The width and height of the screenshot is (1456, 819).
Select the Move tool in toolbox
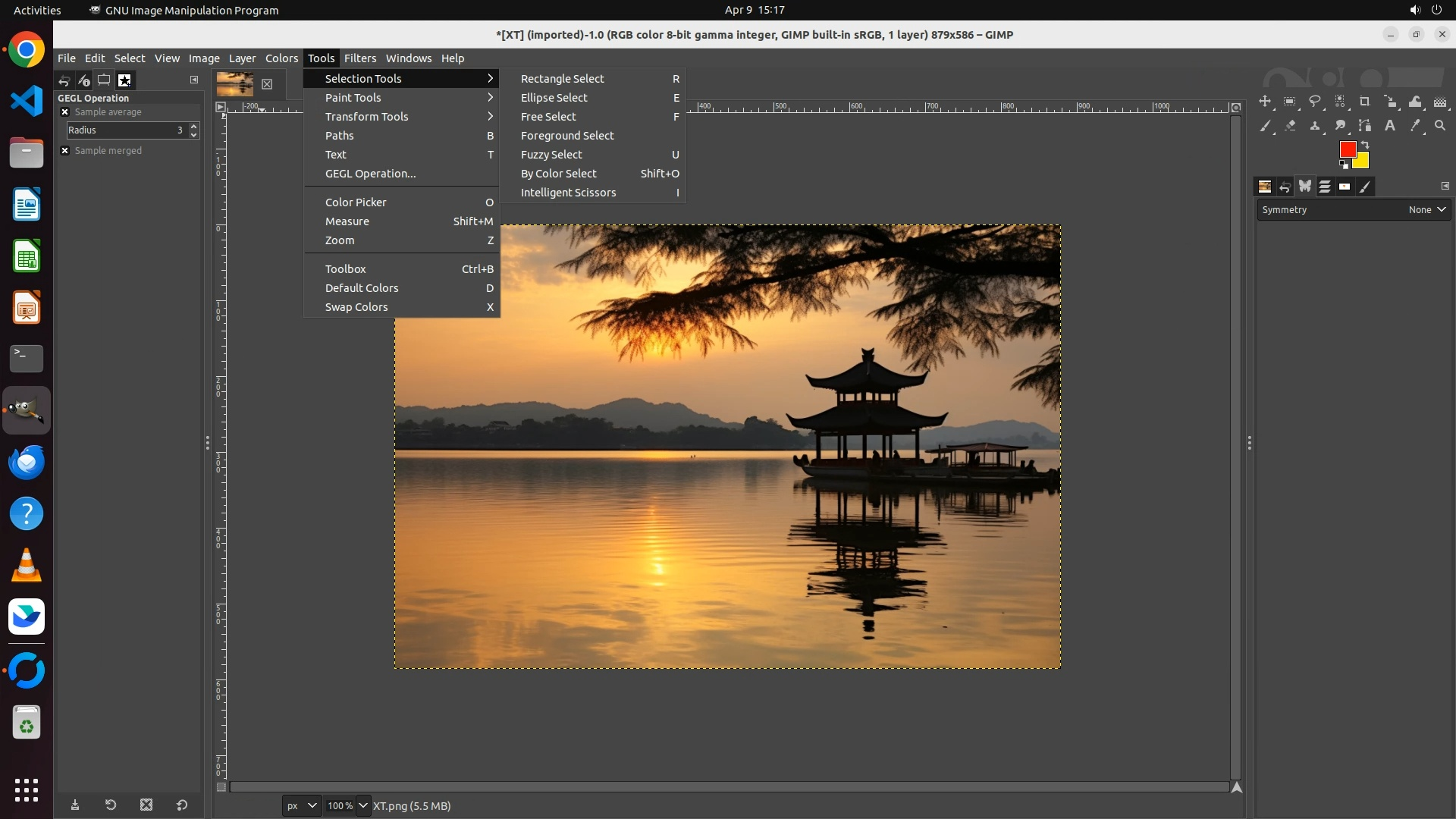click(1265, 102)
